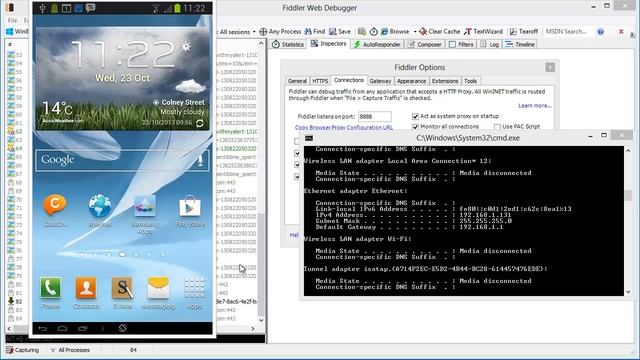
Task: Close the Fiddler Options panel
Action: (x=550, y=67)
